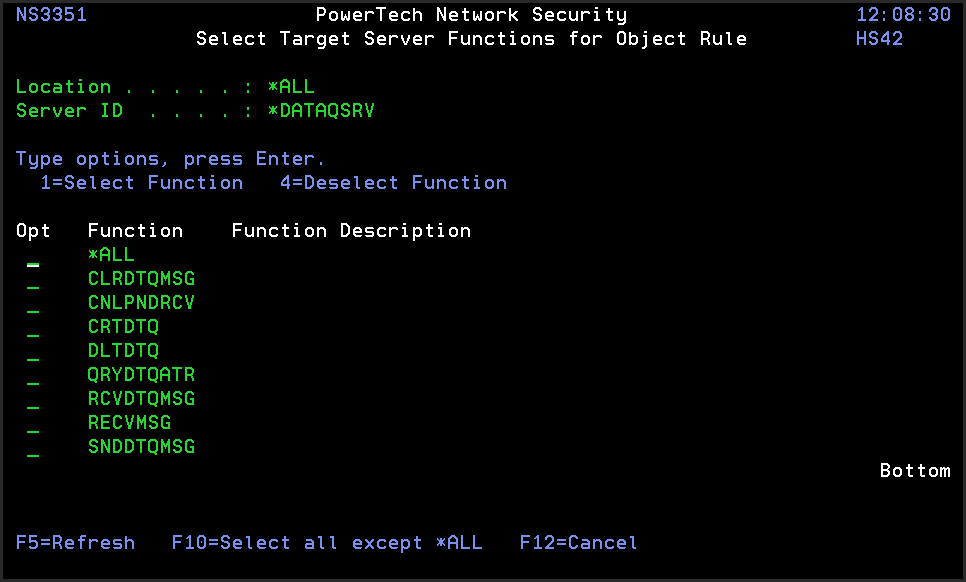The width and height of the screenshot is (966, 582).
Task: Click the QRYDTQATR option input
Action: click(x=33, y=376)
